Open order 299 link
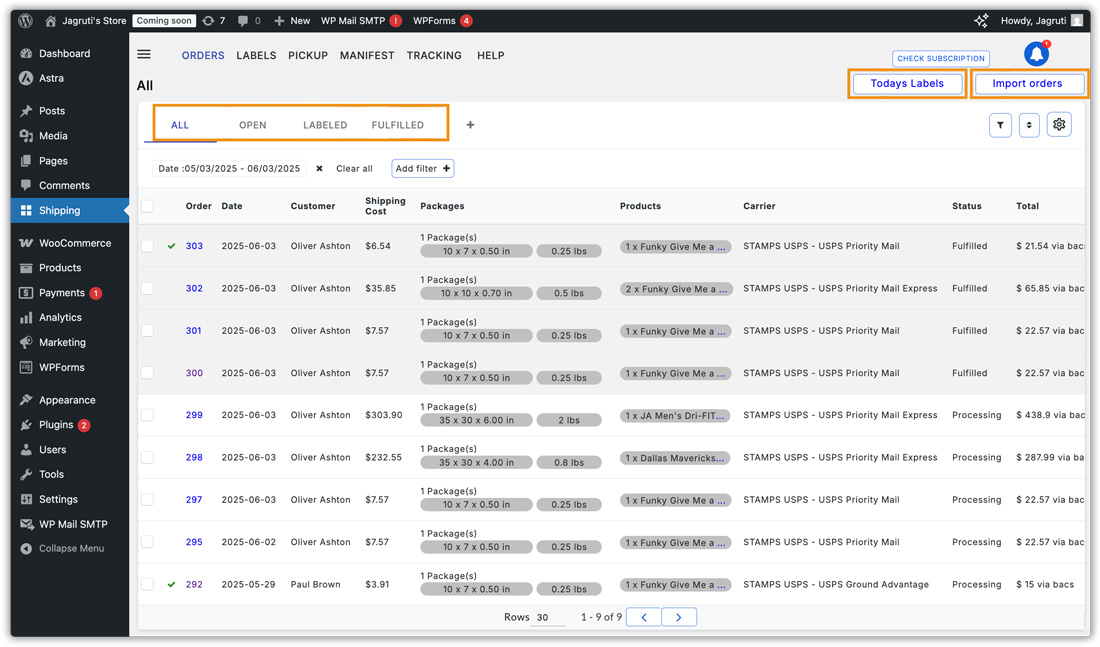The height and width of the screenshot is (647, 1100). click(194, 415)
